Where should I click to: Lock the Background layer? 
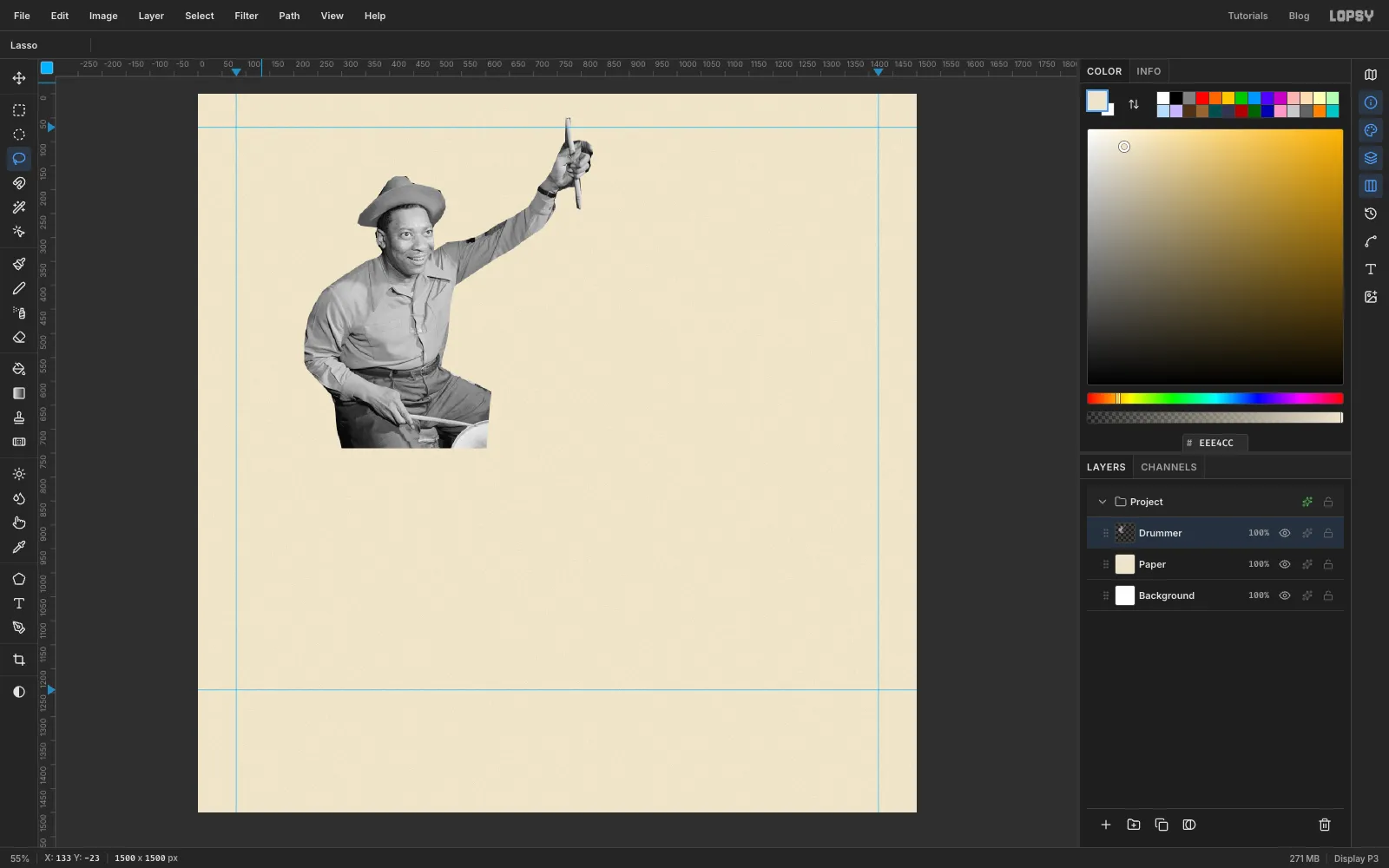pyautogui.click(x=1328, y=595)
